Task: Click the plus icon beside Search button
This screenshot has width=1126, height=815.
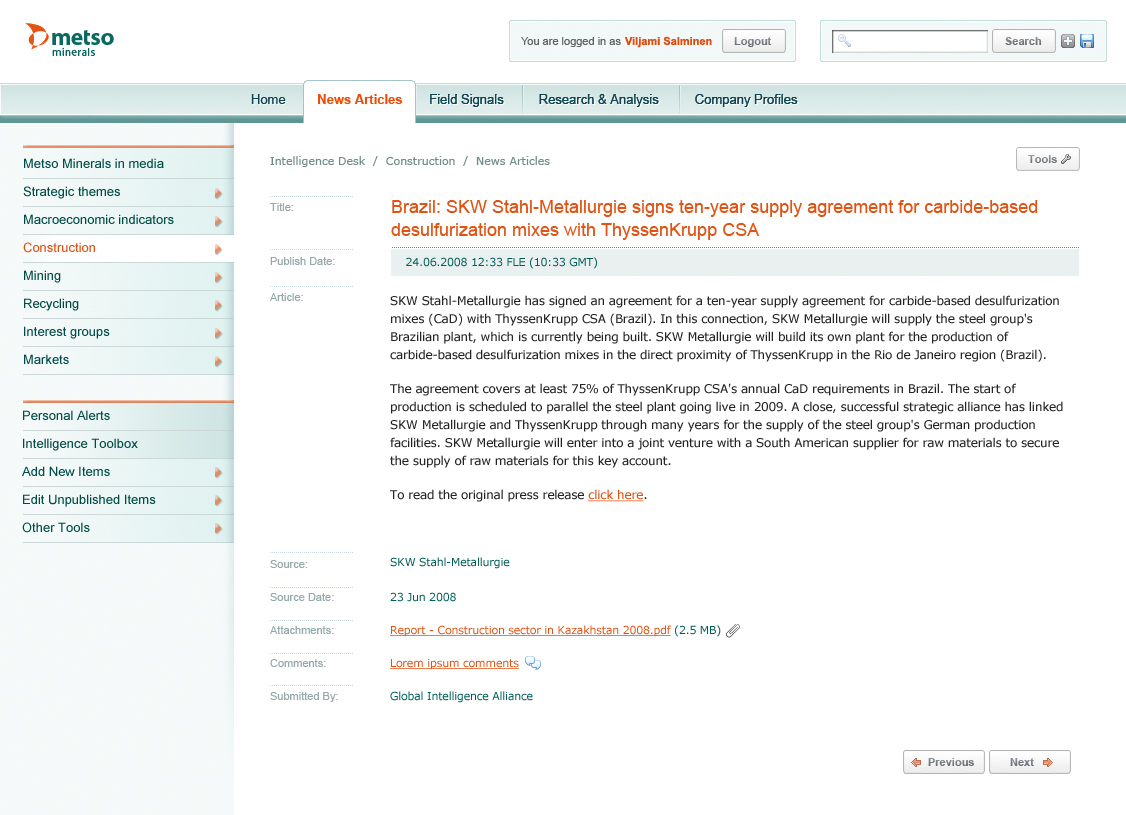Action: click(1068, 42)
